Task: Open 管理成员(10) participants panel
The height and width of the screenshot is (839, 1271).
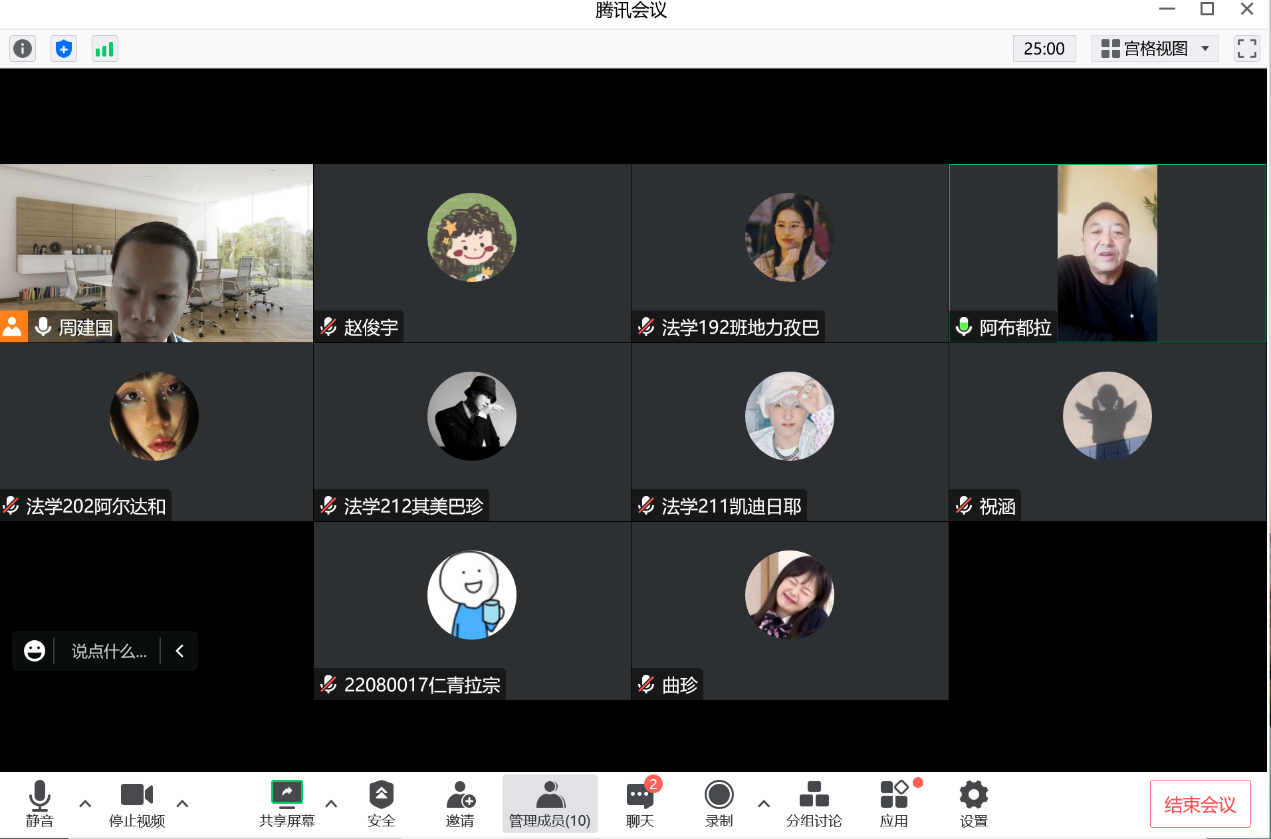Action: (550, 804)
